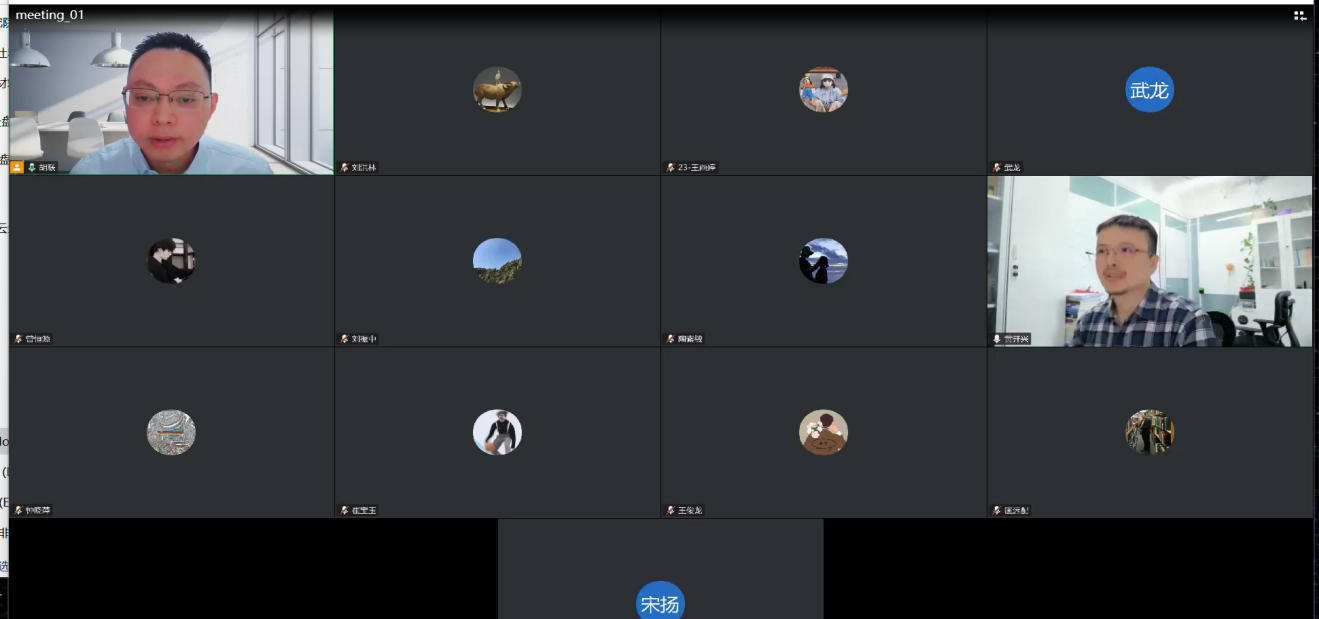Click the blue 宋扬 avatar circle
Viewport: 1319px width, 619px height.
[660, 602]
